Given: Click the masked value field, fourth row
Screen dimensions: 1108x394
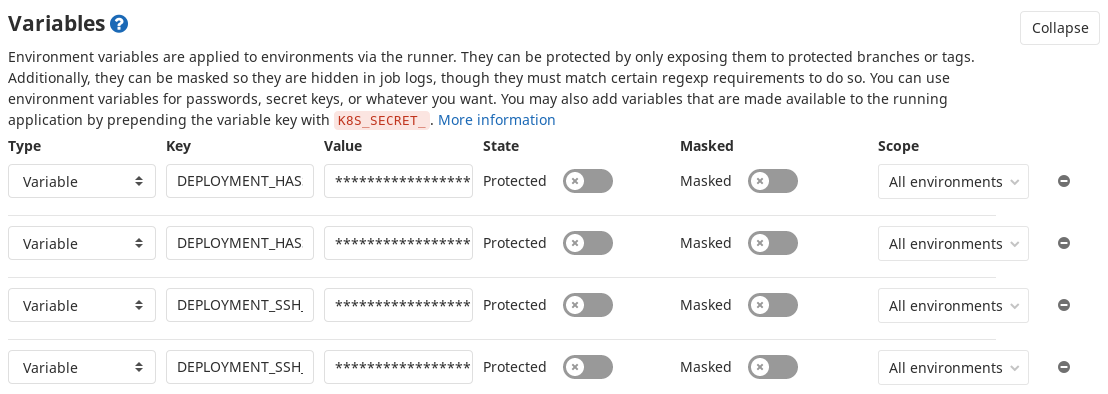Looking at the screenshot, I should tap(399, 367).
